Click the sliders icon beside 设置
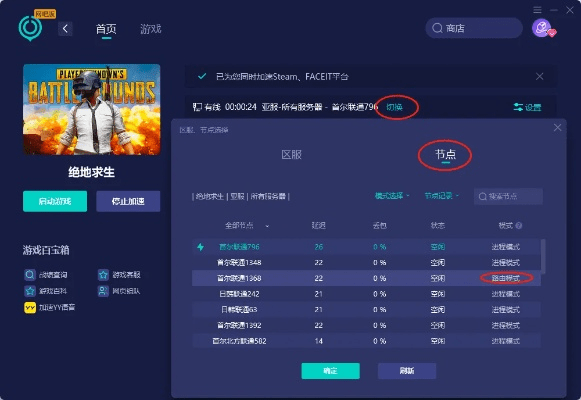 (x=518, y=107)
